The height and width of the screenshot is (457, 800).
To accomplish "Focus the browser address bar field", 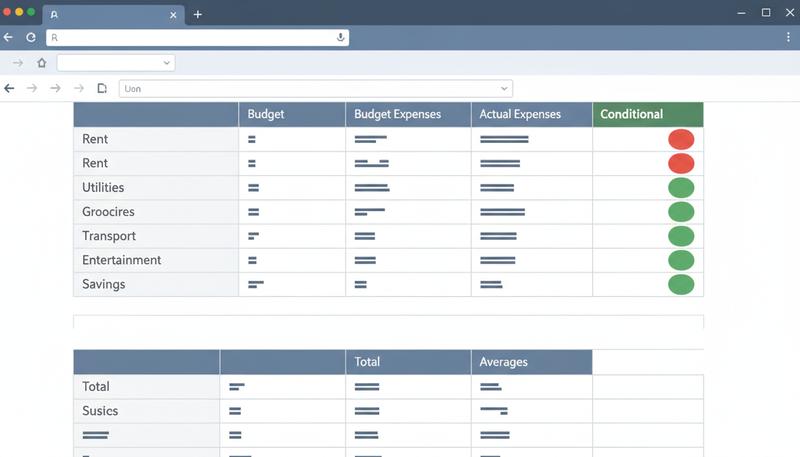I will [x=197, y=37].
